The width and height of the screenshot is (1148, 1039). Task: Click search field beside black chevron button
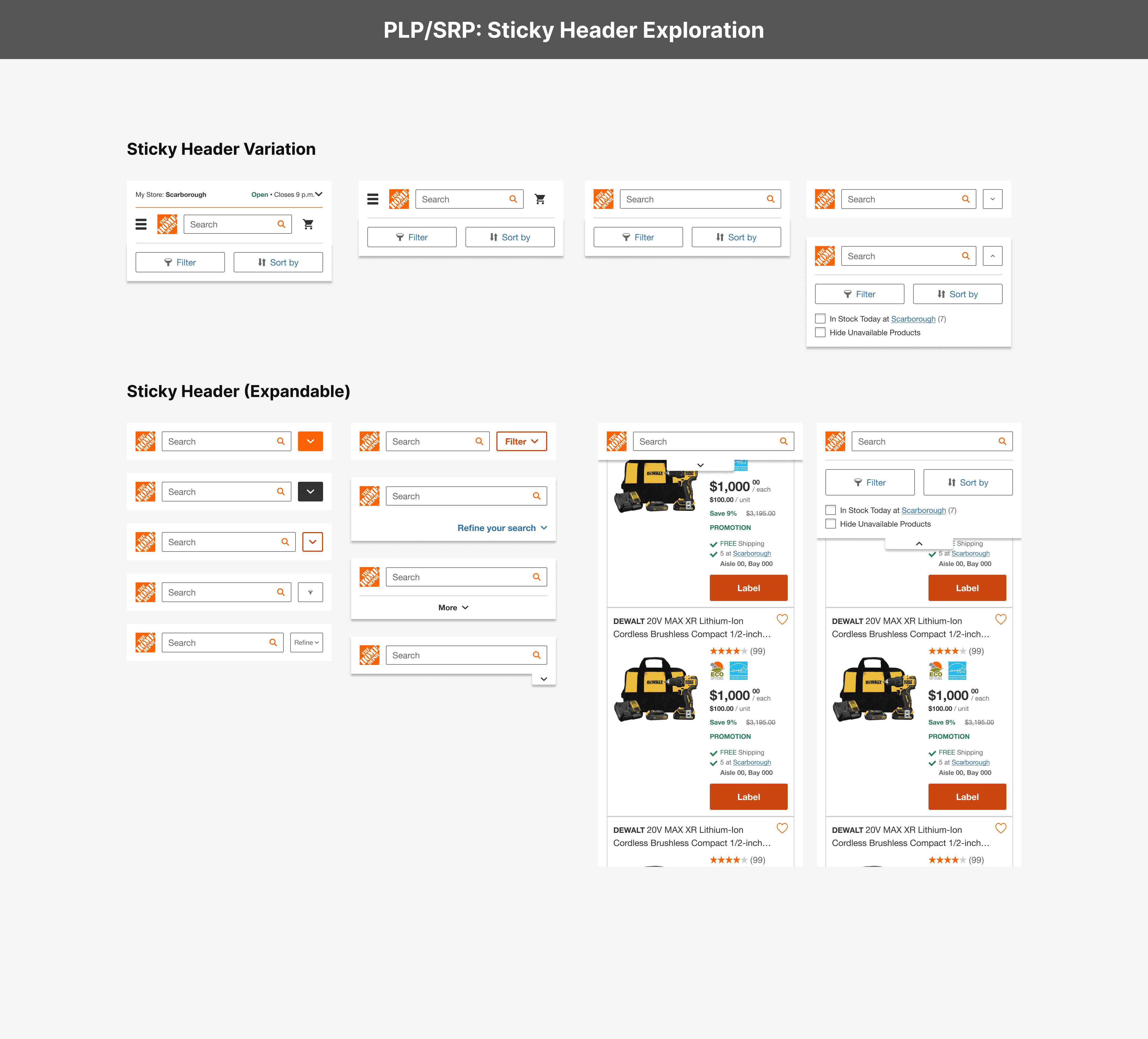[x=219, y=492]
